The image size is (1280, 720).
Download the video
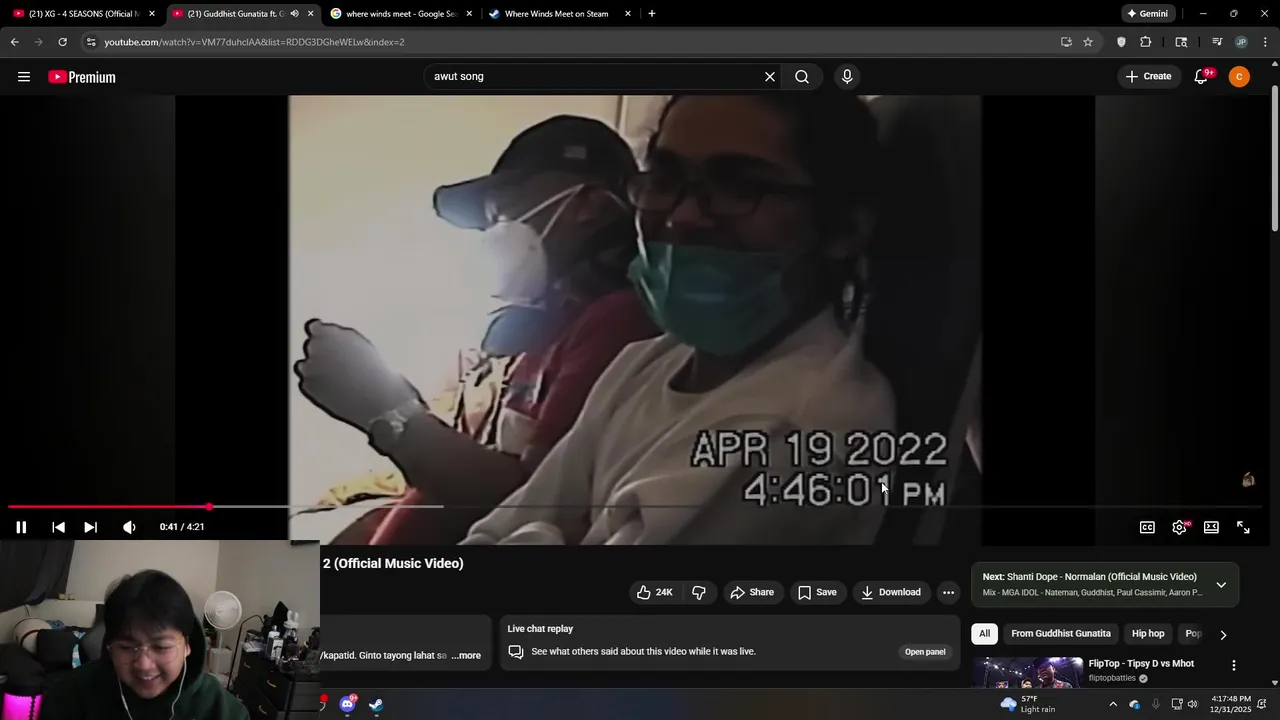[x=891, y=592]
